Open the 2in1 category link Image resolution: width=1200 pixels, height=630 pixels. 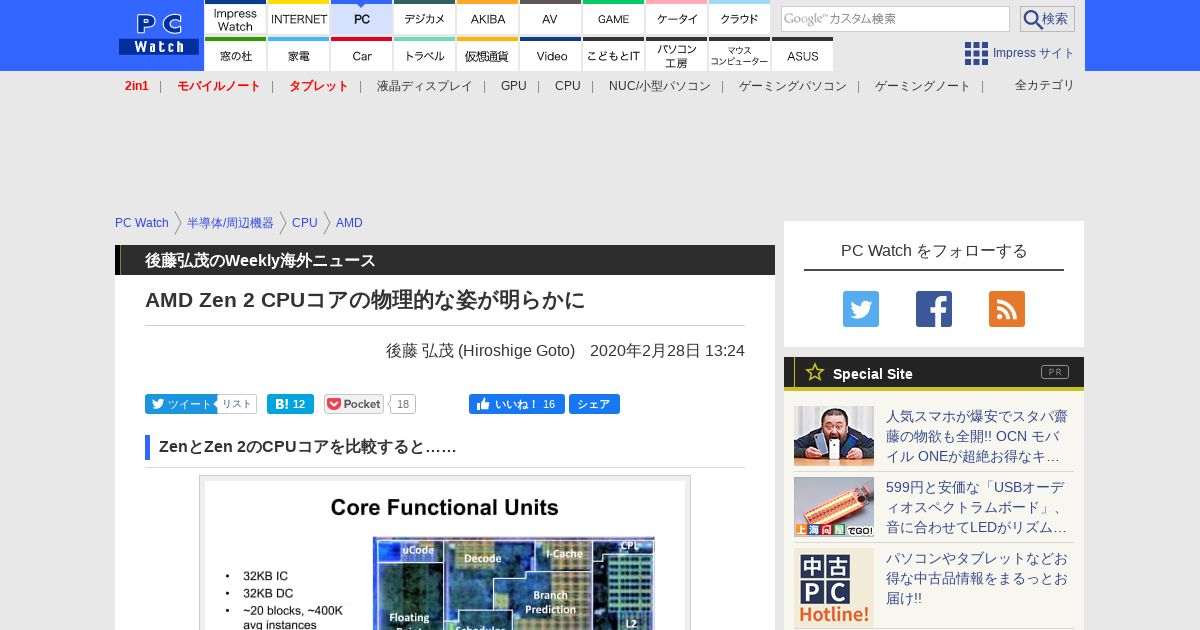point(137,86)
